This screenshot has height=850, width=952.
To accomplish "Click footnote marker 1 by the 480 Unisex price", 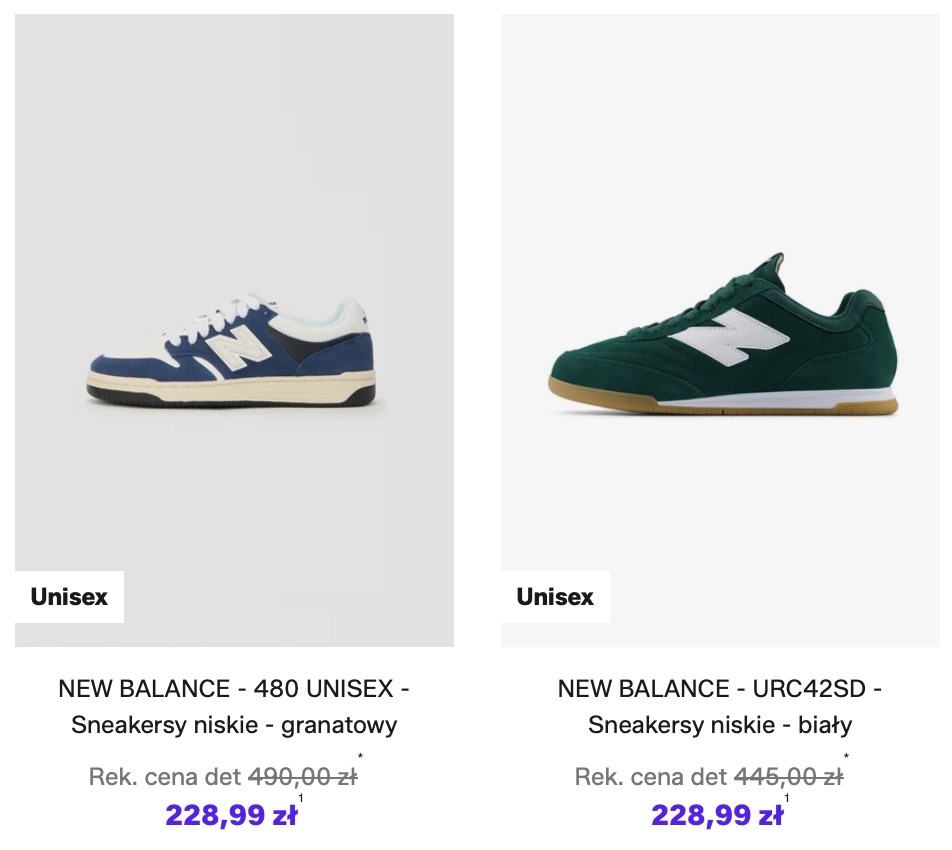I will tap(301, 798).
